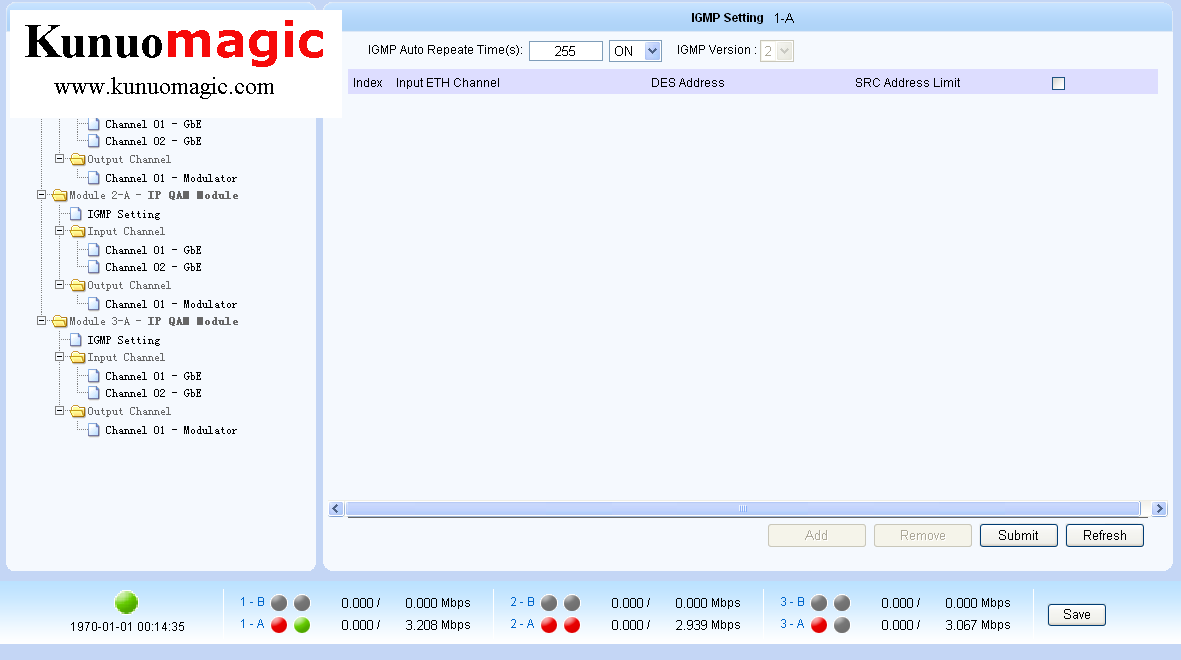Select Channel 01 - GbE under Module 2-A

(153, 250)
